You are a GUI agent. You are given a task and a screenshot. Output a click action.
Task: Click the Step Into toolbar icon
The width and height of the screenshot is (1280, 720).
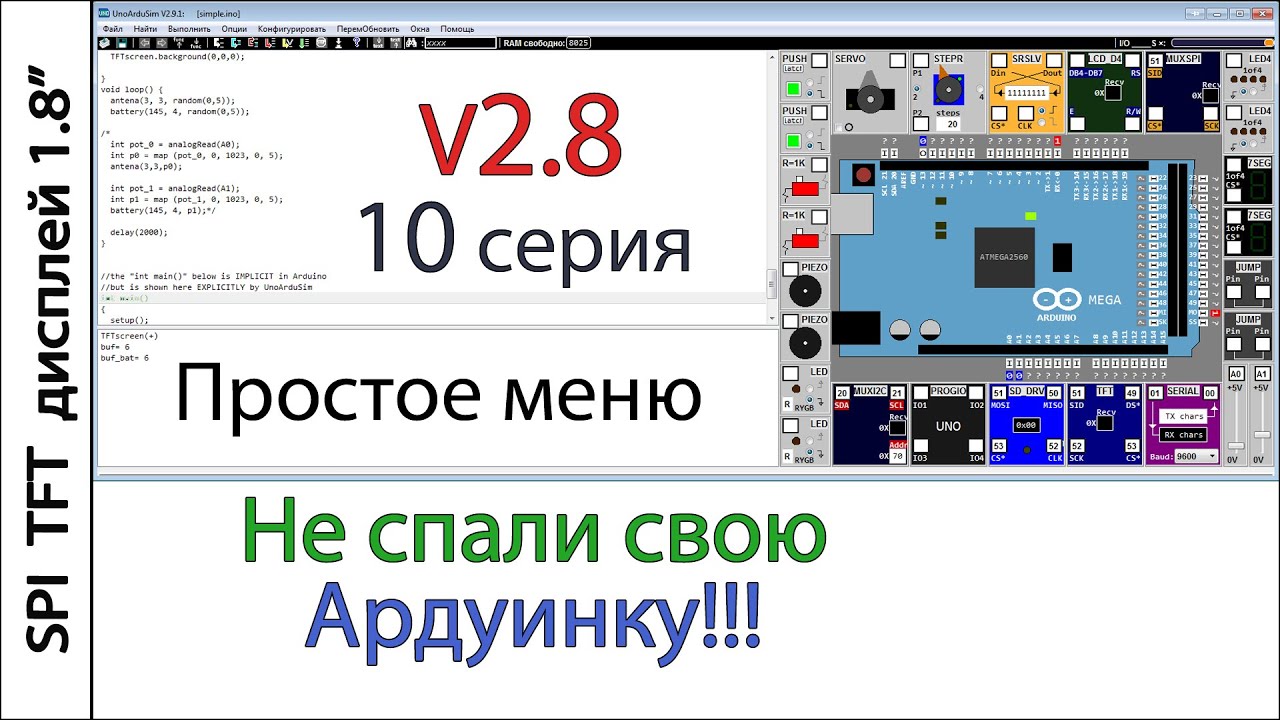click(x=217, y=43)
